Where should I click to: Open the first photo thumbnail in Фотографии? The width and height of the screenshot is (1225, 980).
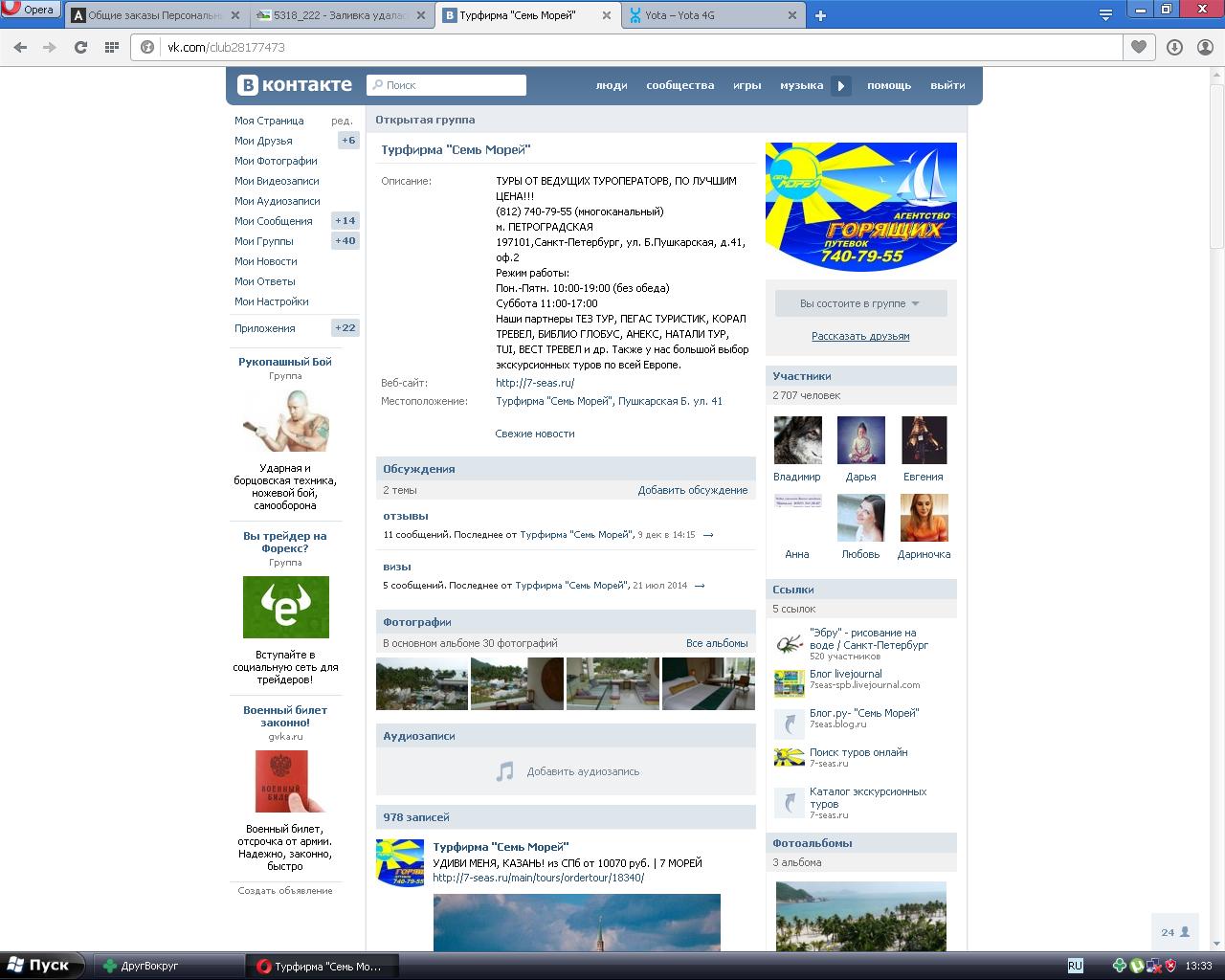pyautogui.click(x=422, y=683)
